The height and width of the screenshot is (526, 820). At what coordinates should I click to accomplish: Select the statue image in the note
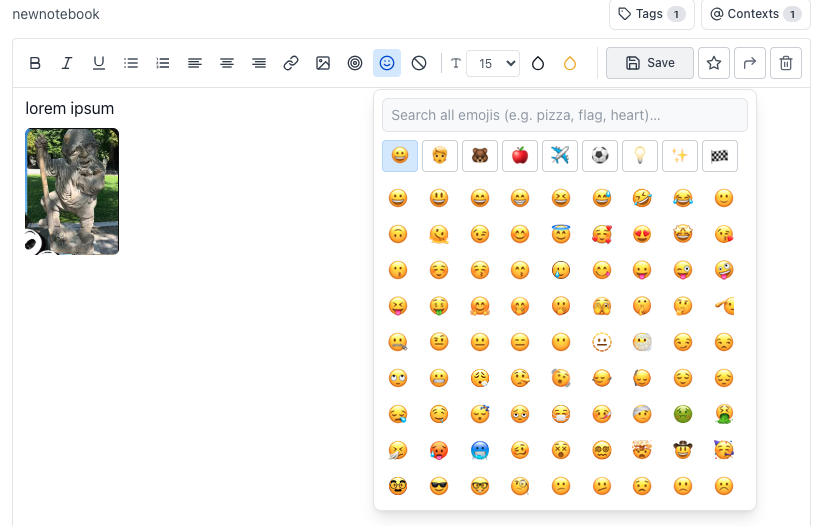pos(72,191)
